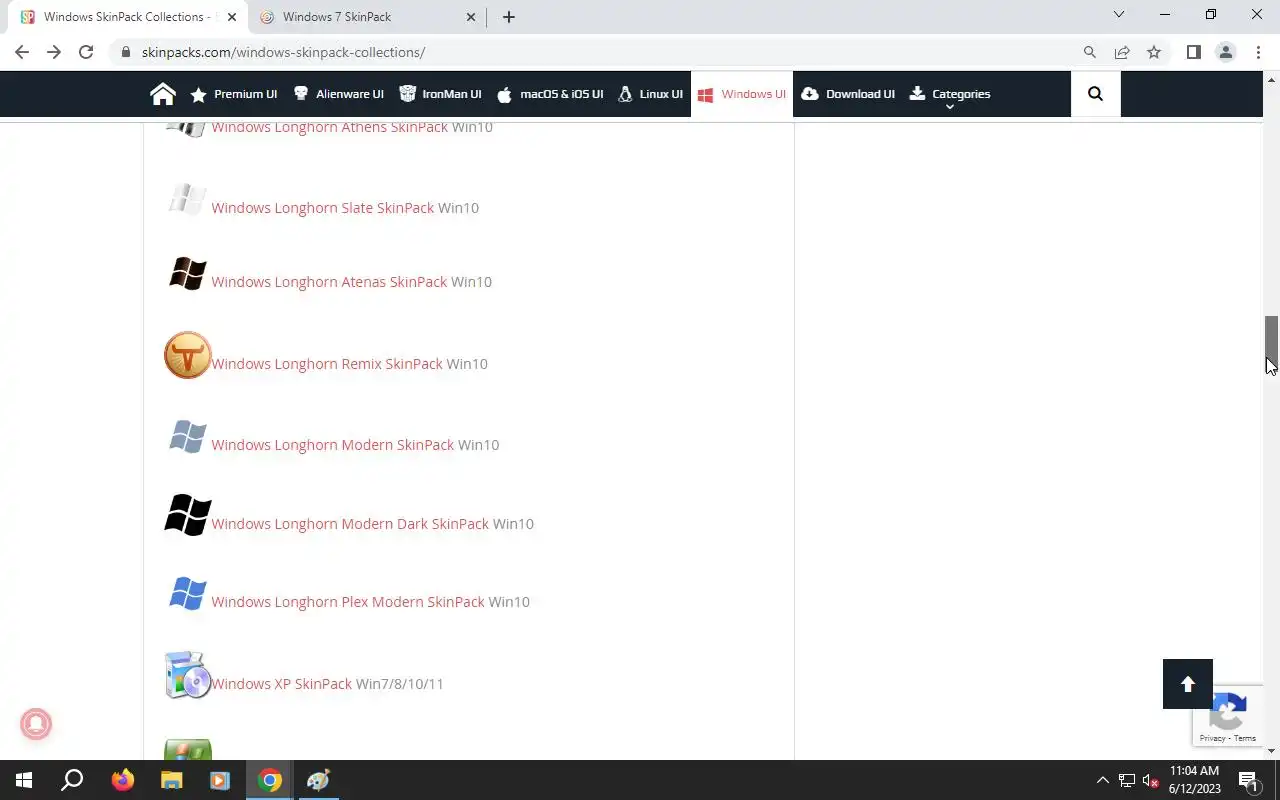Open taskbar search

point(72,780)
